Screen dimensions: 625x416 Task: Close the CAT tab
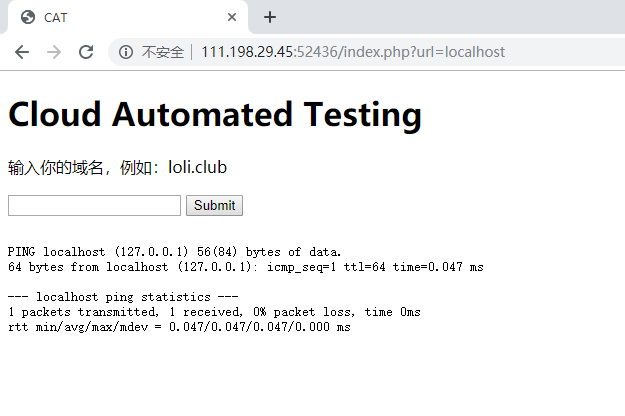coord(232,17)
